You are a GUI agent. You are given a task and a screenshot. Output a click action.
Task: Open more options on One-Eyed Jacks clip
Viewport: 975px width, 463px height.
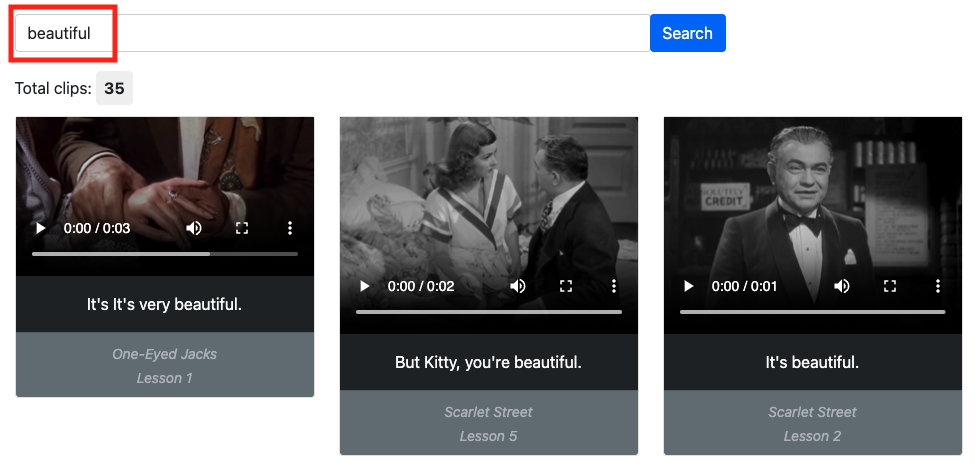tap(290, 228)
